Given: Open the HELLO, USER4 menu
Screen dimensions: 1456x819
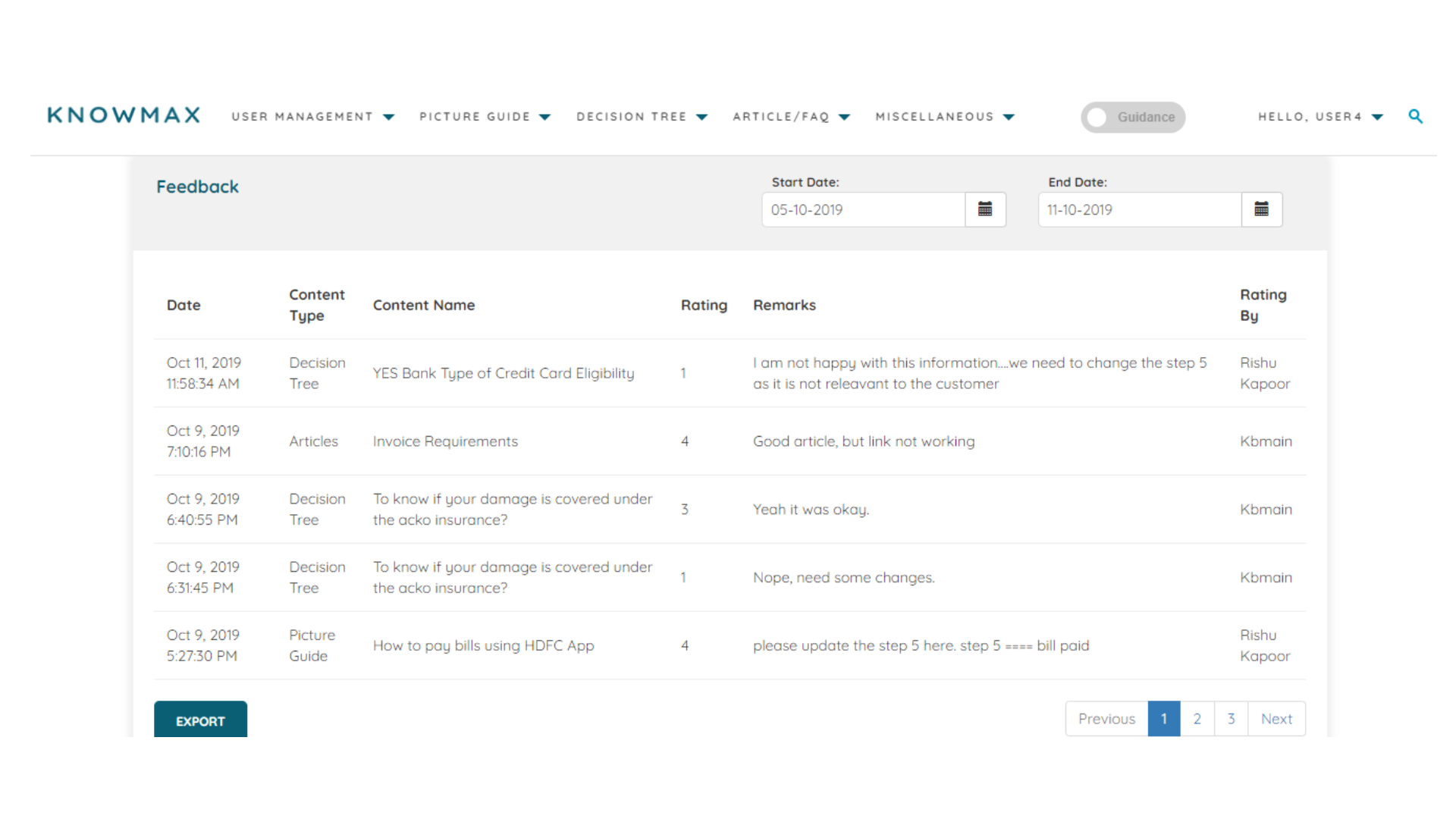Looking at the screenshot, I should [x=1310, y=117].
